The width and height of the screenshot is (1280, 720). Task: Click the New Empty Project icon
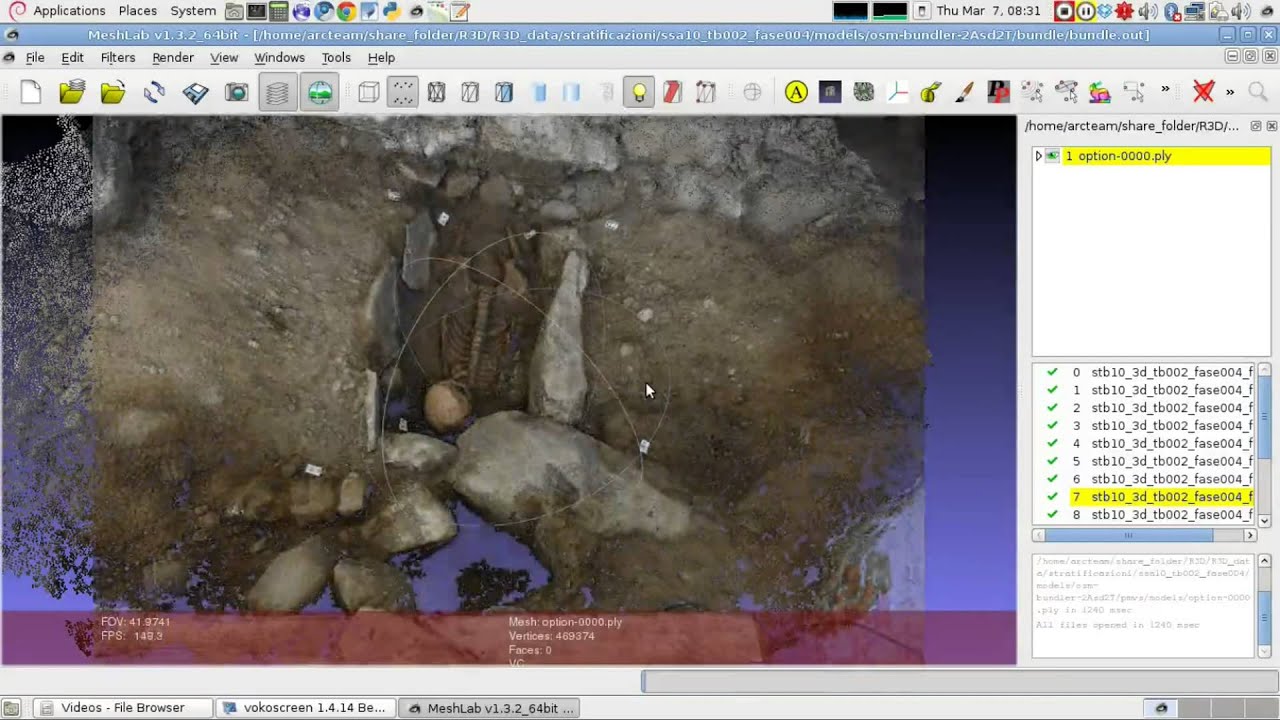[31, 93]
